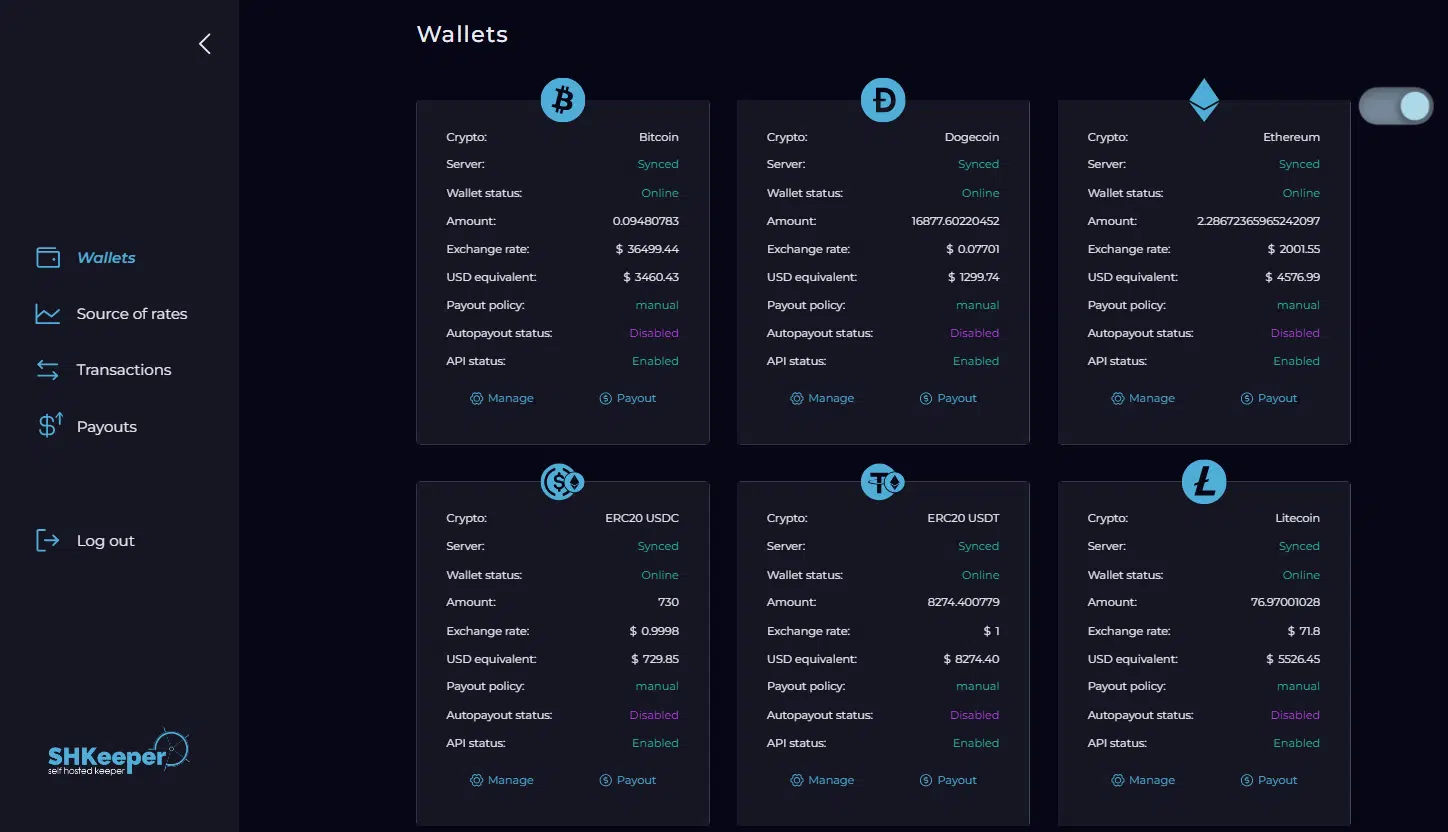The height and width of the screenshot is (832, 1448).
Task: Toggle Autopayout status on the Bitcoin card
Action: pos(654,333)
